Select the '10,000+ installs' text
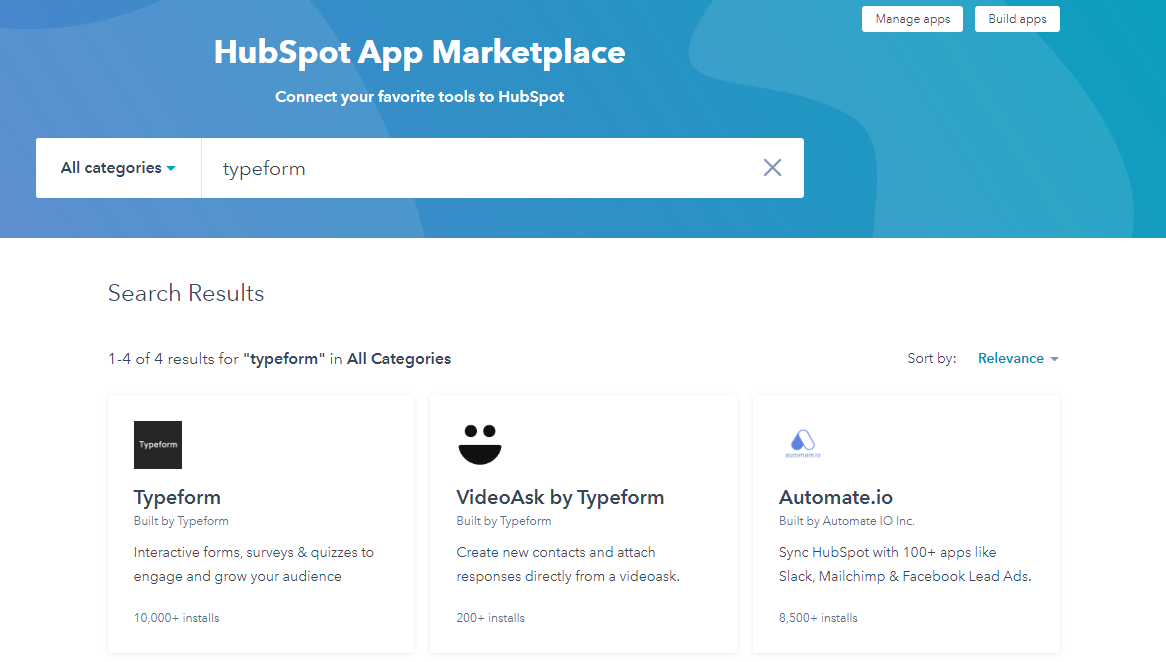 click(x=176, y=618)
